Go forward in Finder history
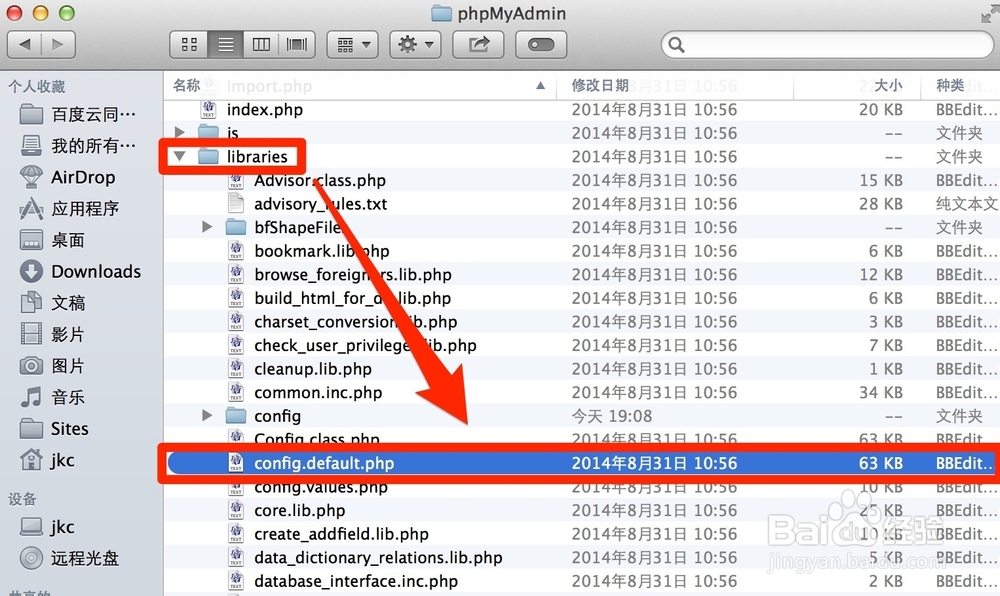 pyautogui.click(x=58, y=45)
